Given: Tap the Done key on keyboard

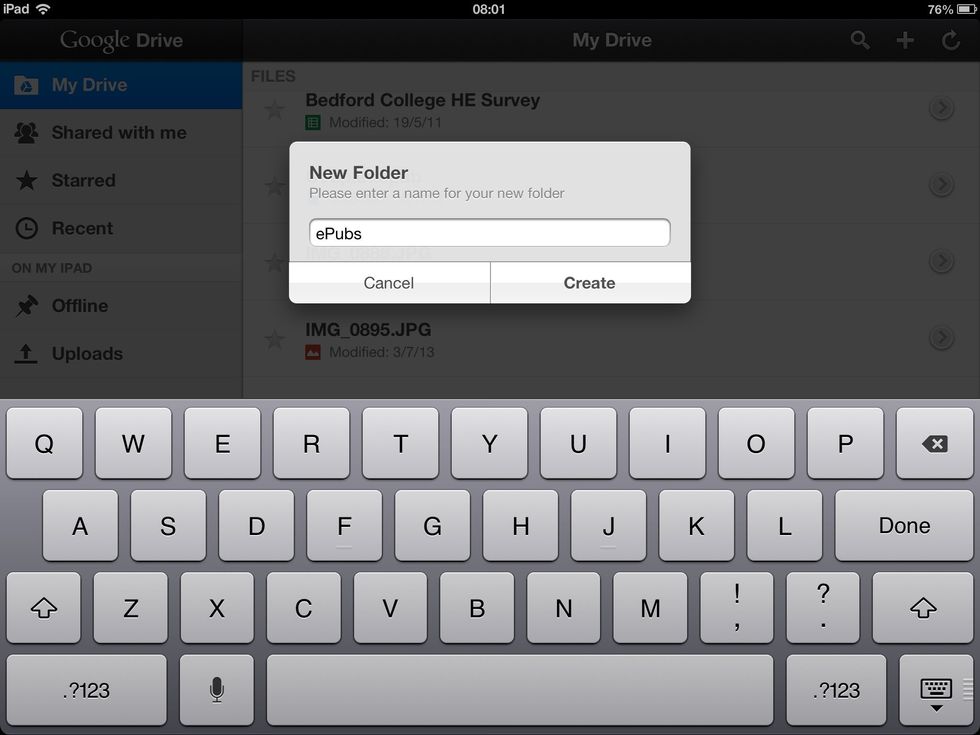Looking at the screenshot, I should [x=904, y=526].
